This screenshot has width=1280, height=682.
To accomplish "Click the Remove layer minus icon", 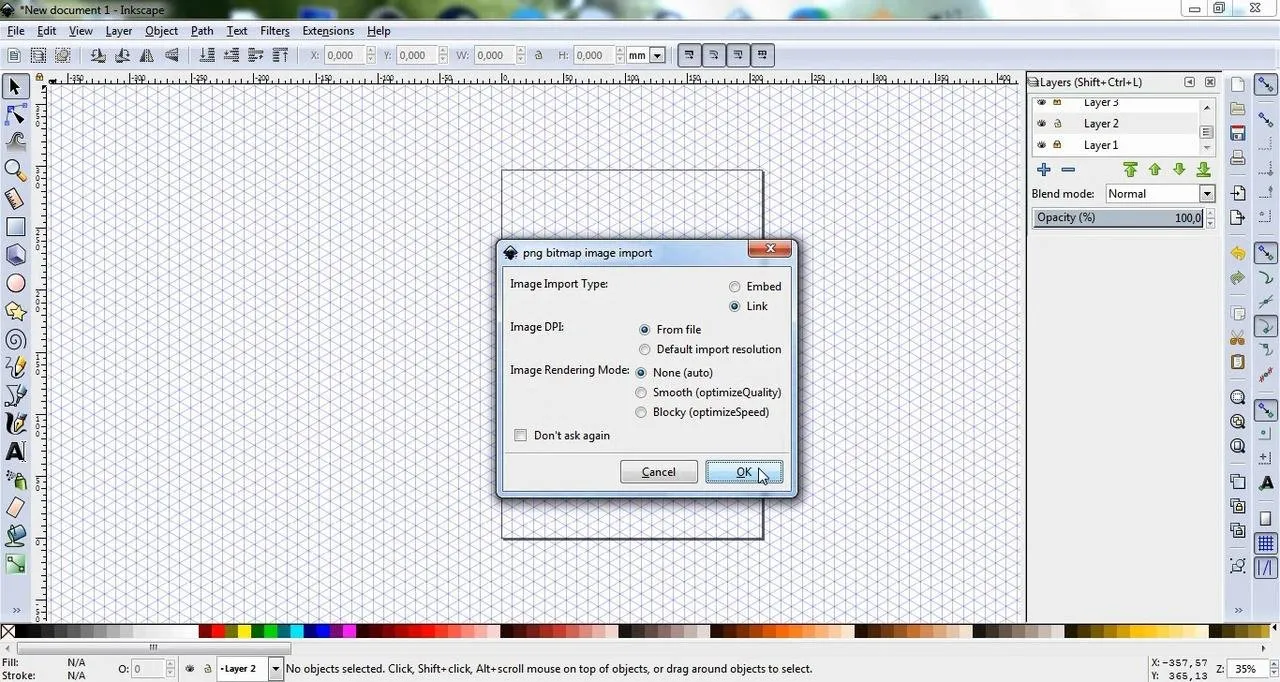I will (1068, 170).
